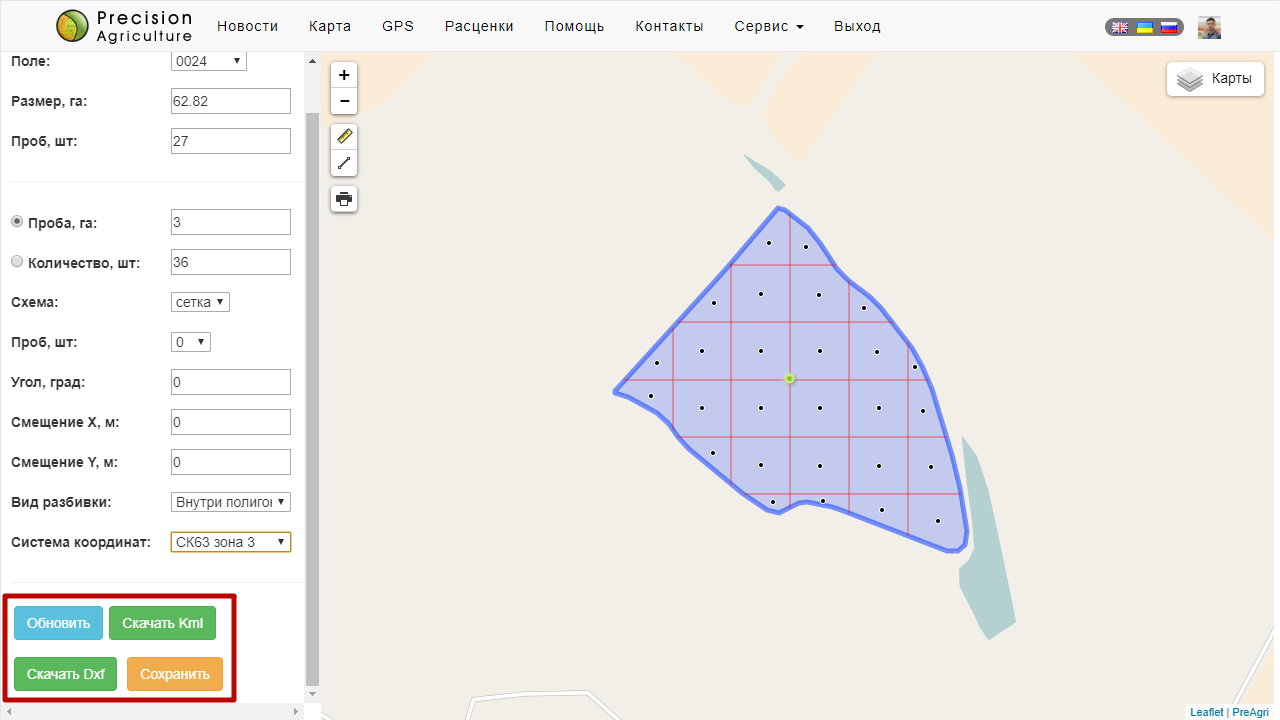Select the yellow ruler measure tool
Viewport: 1280px width, 720px height.
coord(344,137)
